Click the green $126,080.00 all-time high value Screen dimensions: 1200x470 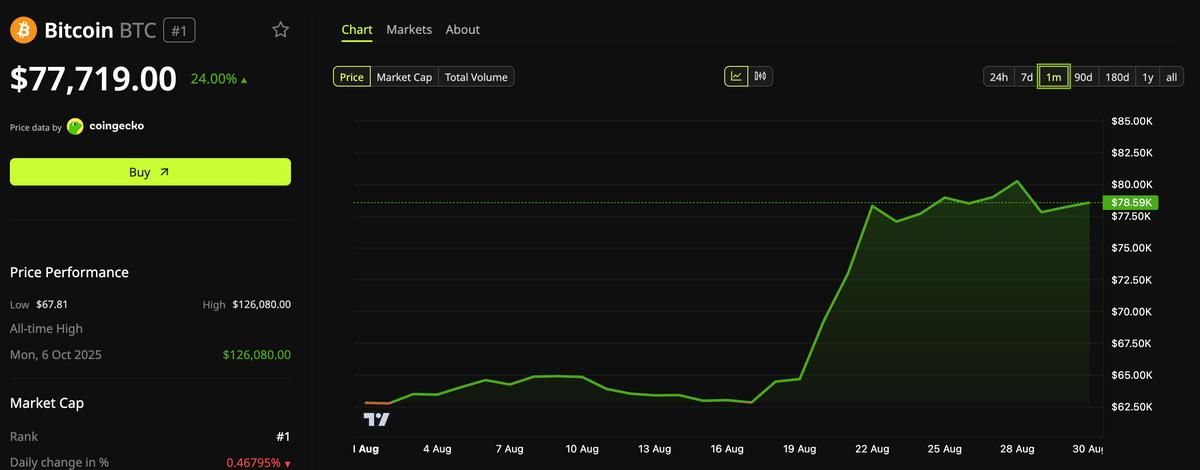(257, 355)
